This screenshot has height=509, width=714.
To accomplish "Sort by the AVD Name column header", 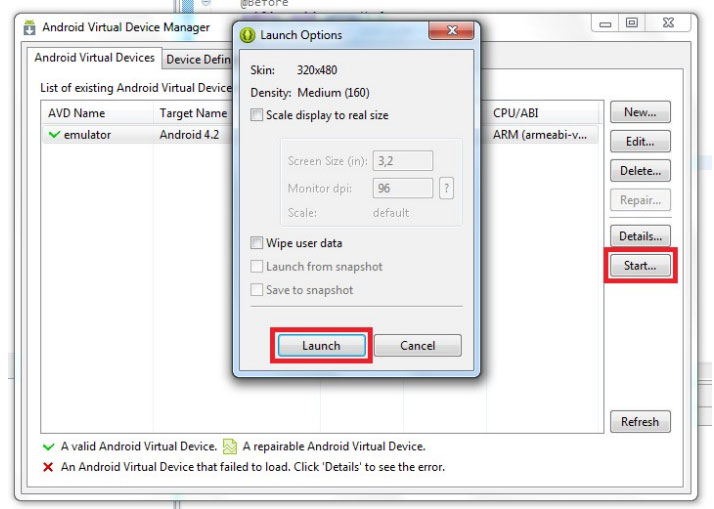I will coord(75,113).
